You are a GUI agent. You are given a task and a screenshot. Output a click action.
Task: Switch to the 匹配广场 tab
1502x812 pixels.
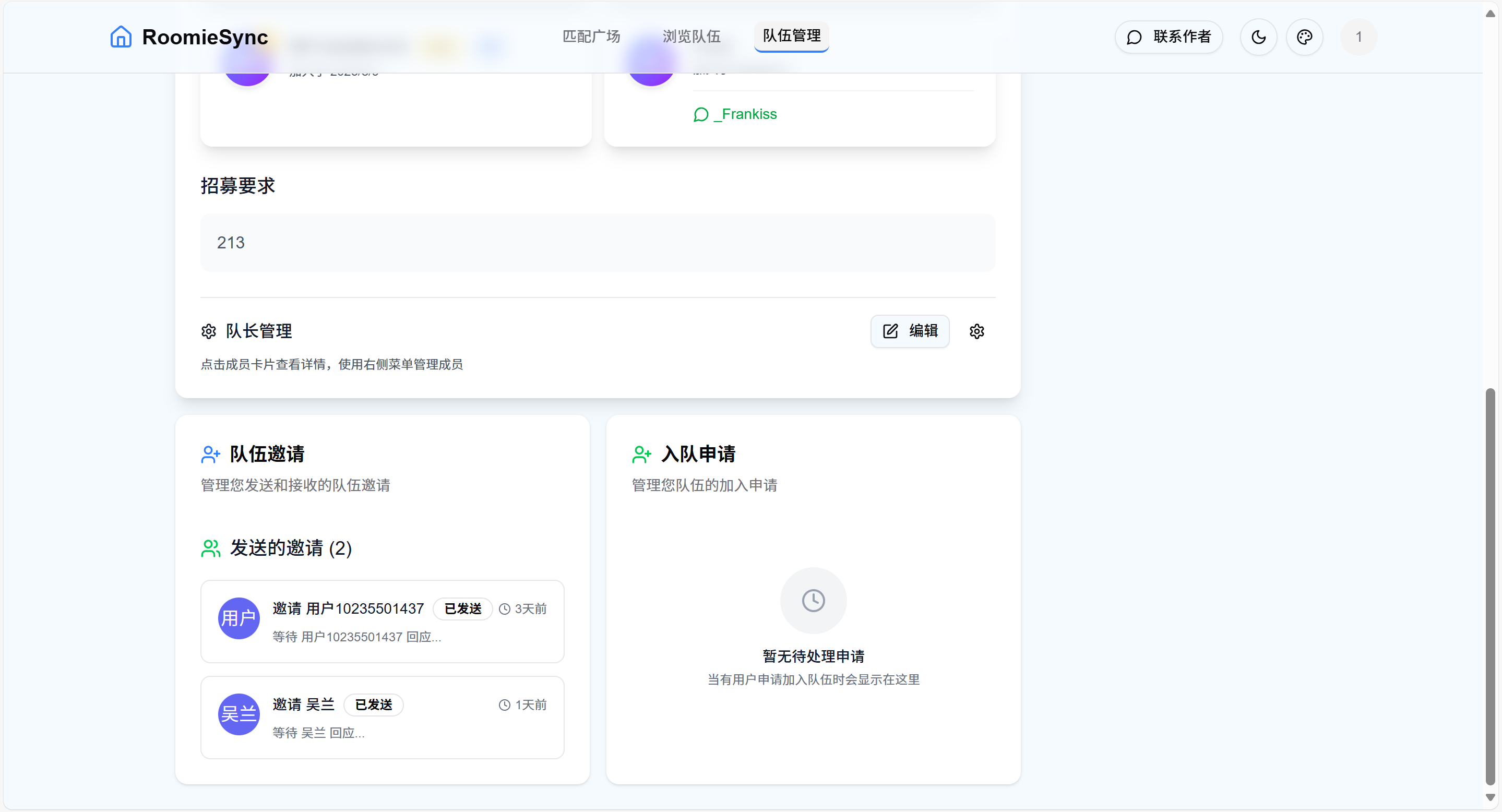(x=591, y=37)
